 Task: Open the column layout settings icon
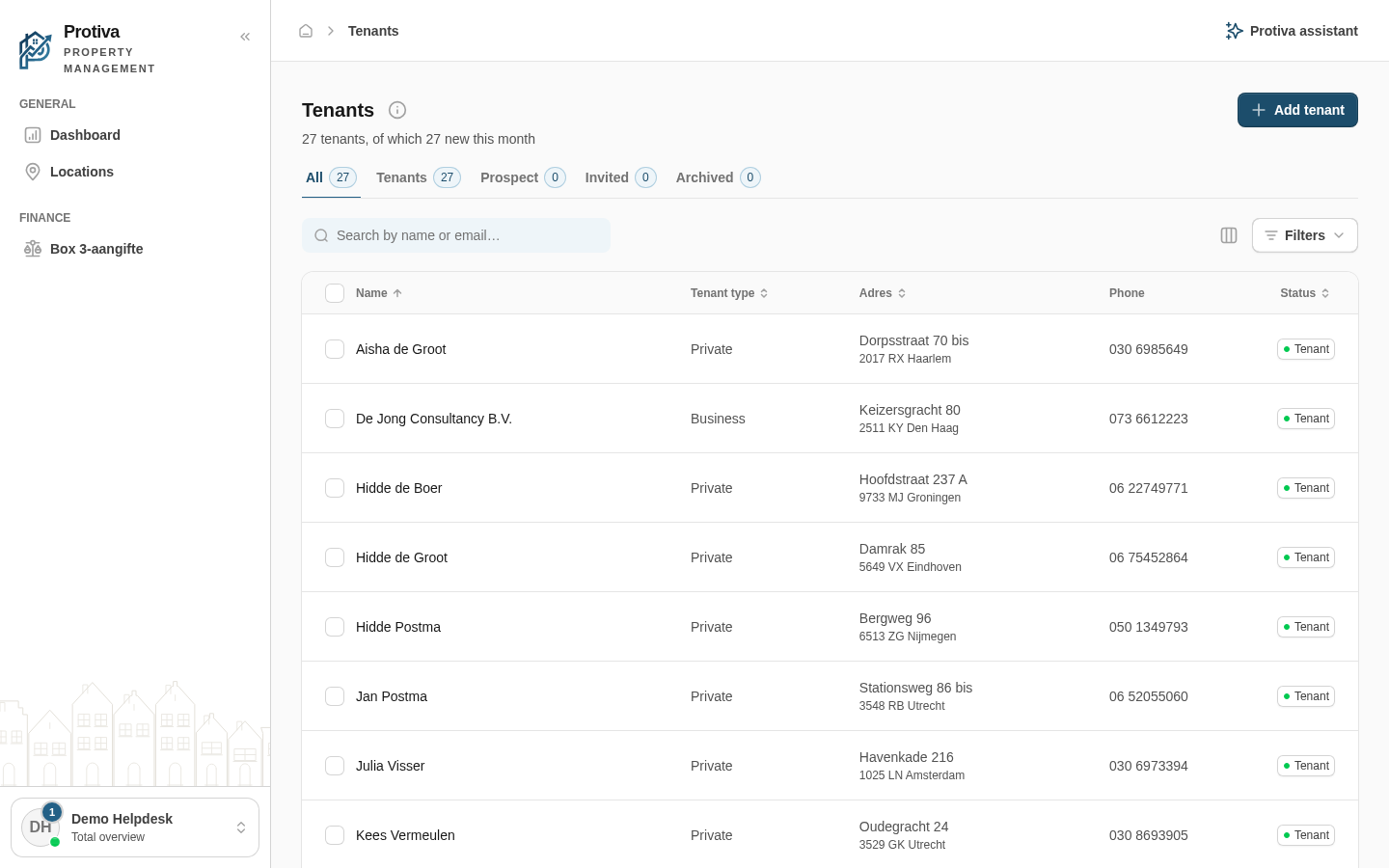(1229, 235)
